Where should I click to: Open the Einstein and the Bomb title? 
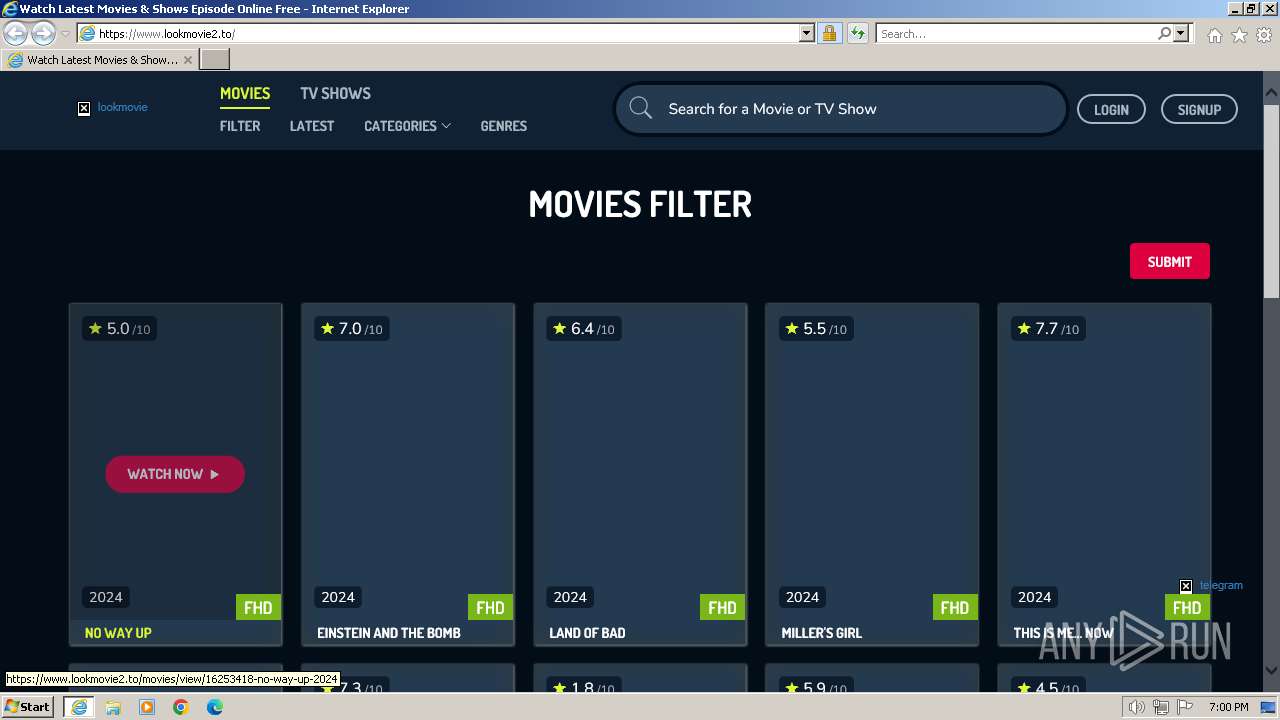coord(389,633)
